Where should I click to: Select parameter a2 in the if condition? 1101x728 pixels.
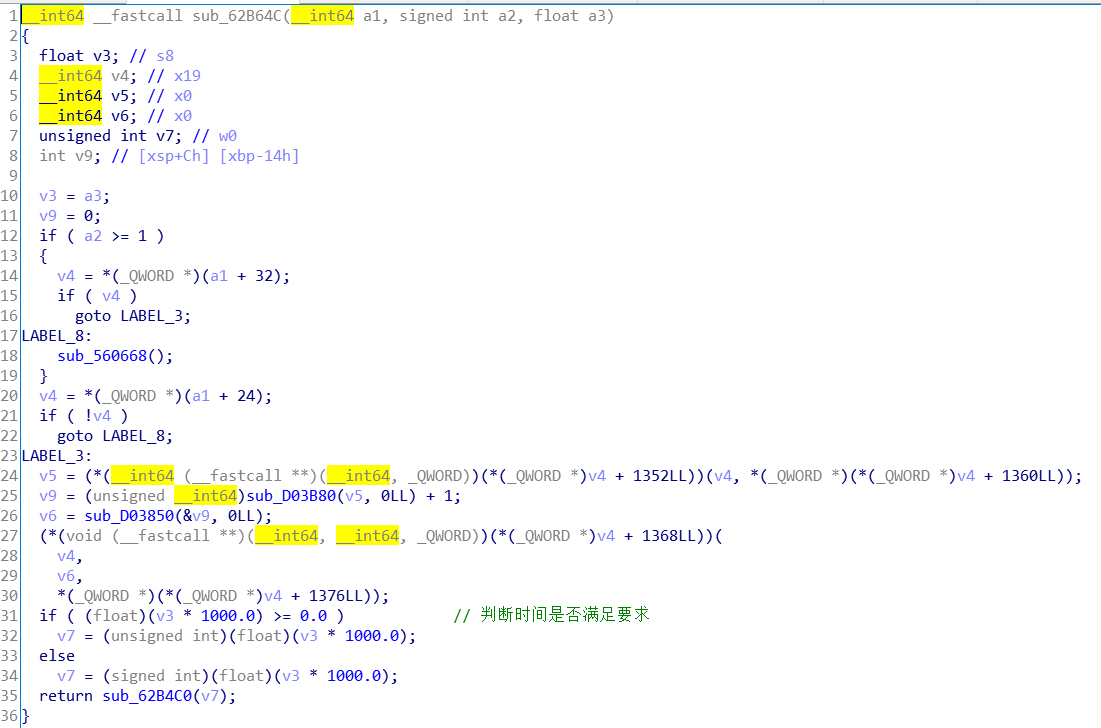(x=93, y=235)
